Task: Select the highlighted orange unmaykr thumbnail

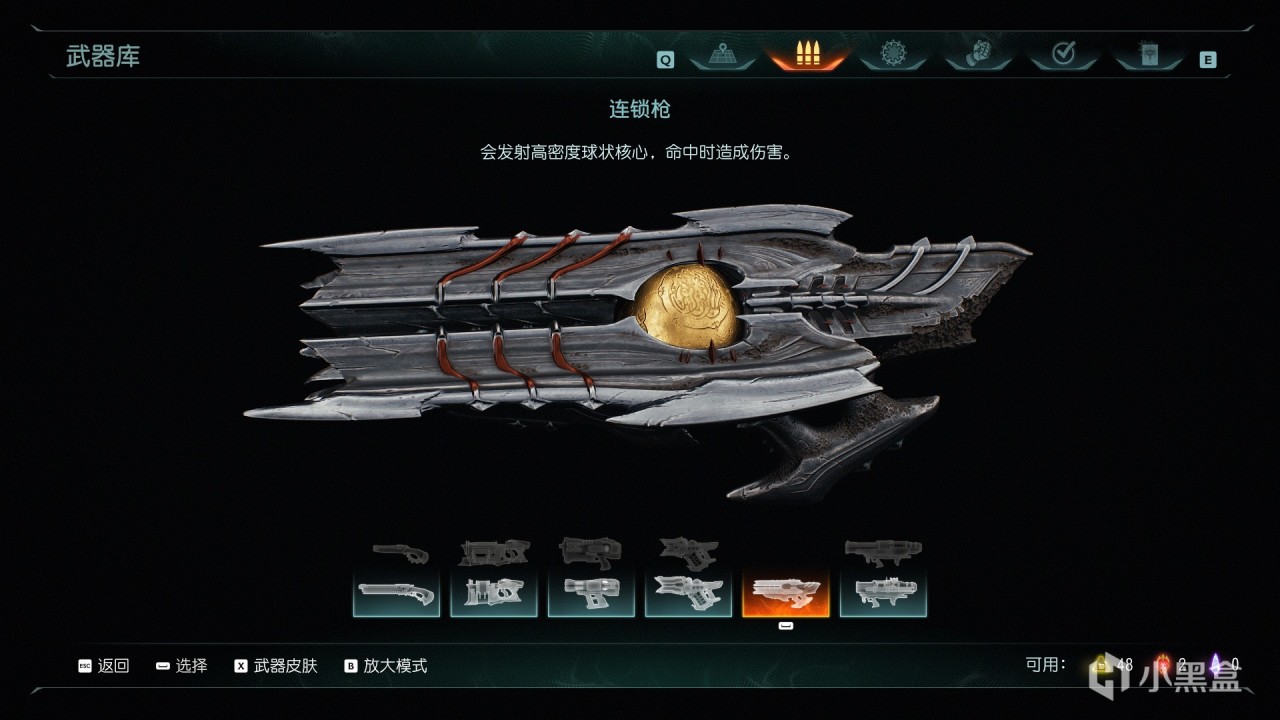Action: [786, 594]
